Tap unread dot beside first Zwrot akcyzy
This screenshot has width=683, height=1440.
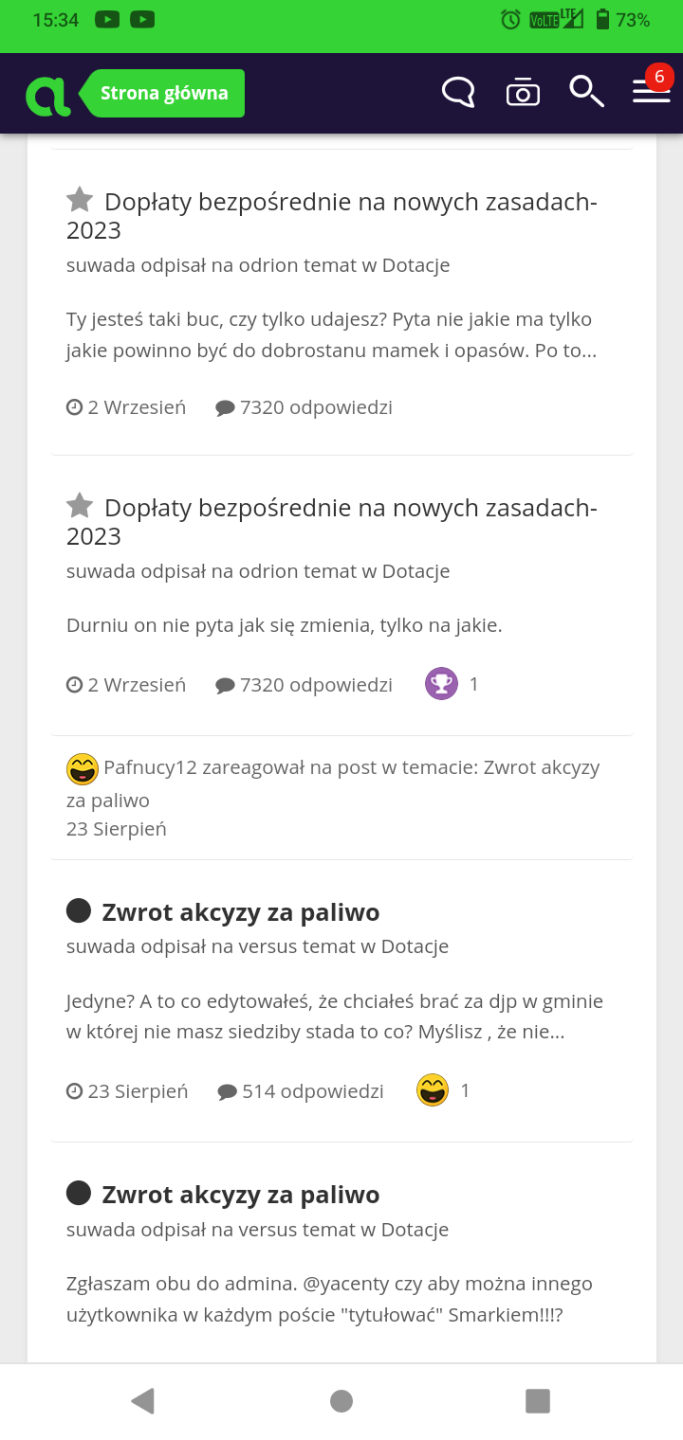[x=78, y=911]
